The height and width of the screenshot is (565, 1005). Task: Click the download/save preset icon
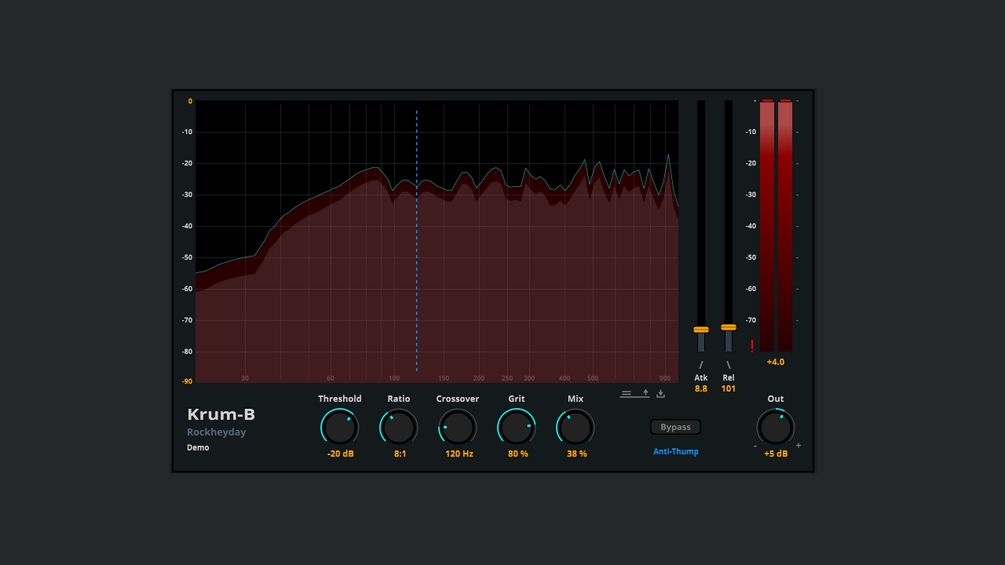coord(661,393)
